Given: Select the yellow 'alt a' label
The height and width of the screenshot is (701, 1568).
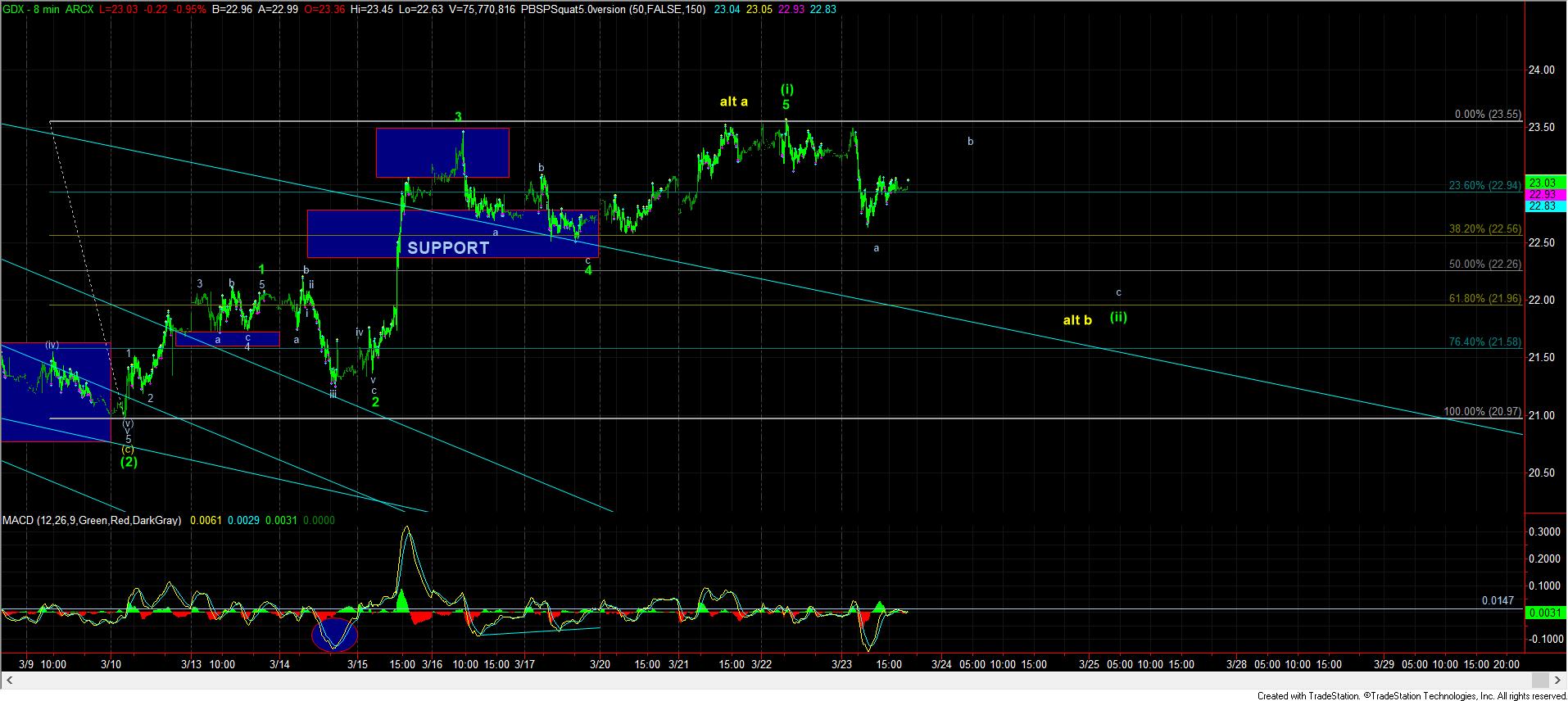Looking at the screenshot, I should click(x=734, y=102).
